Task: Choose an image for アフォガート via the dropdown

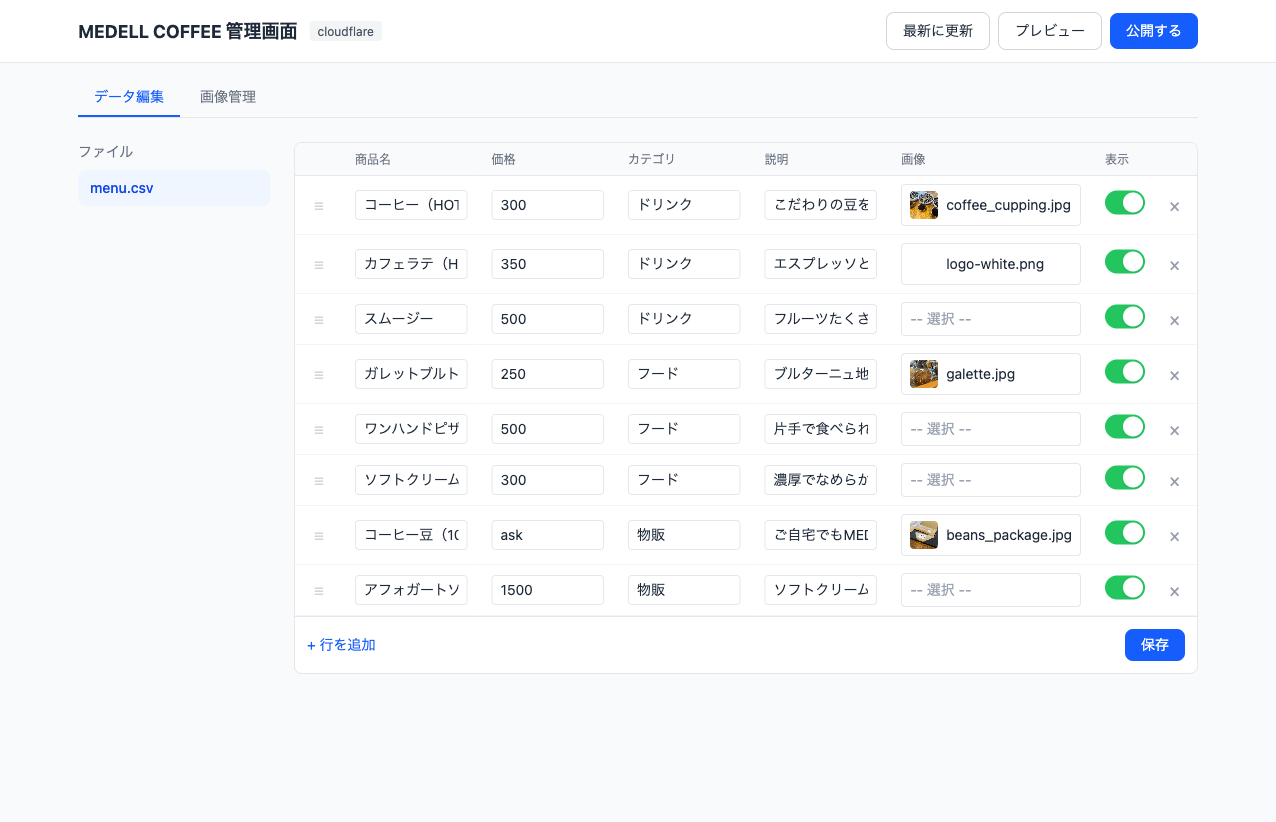Action: 990,589
